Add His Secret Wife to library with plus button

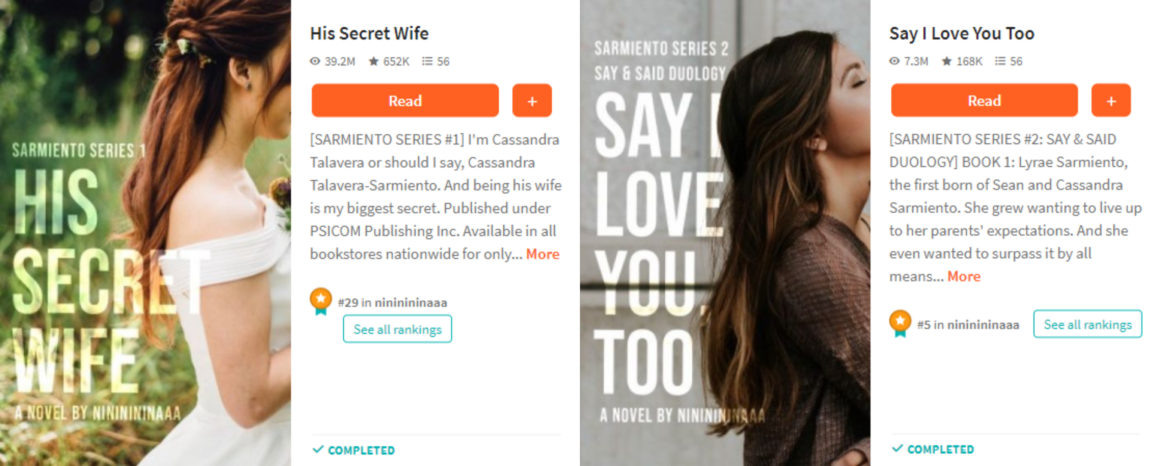[x=532, y=101]
